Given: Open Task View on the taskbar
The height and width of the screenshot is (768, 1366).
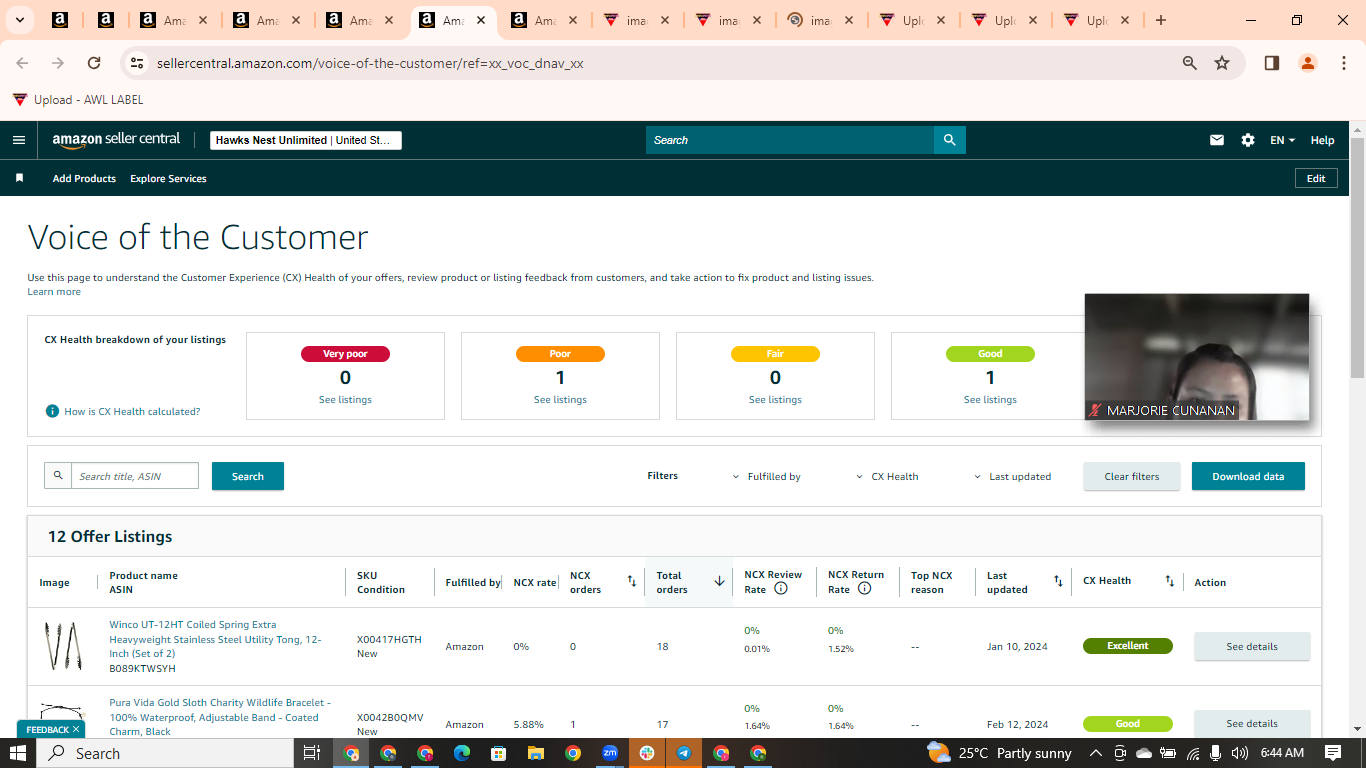Looking at the screenshot, I should [x=311, y=753].
